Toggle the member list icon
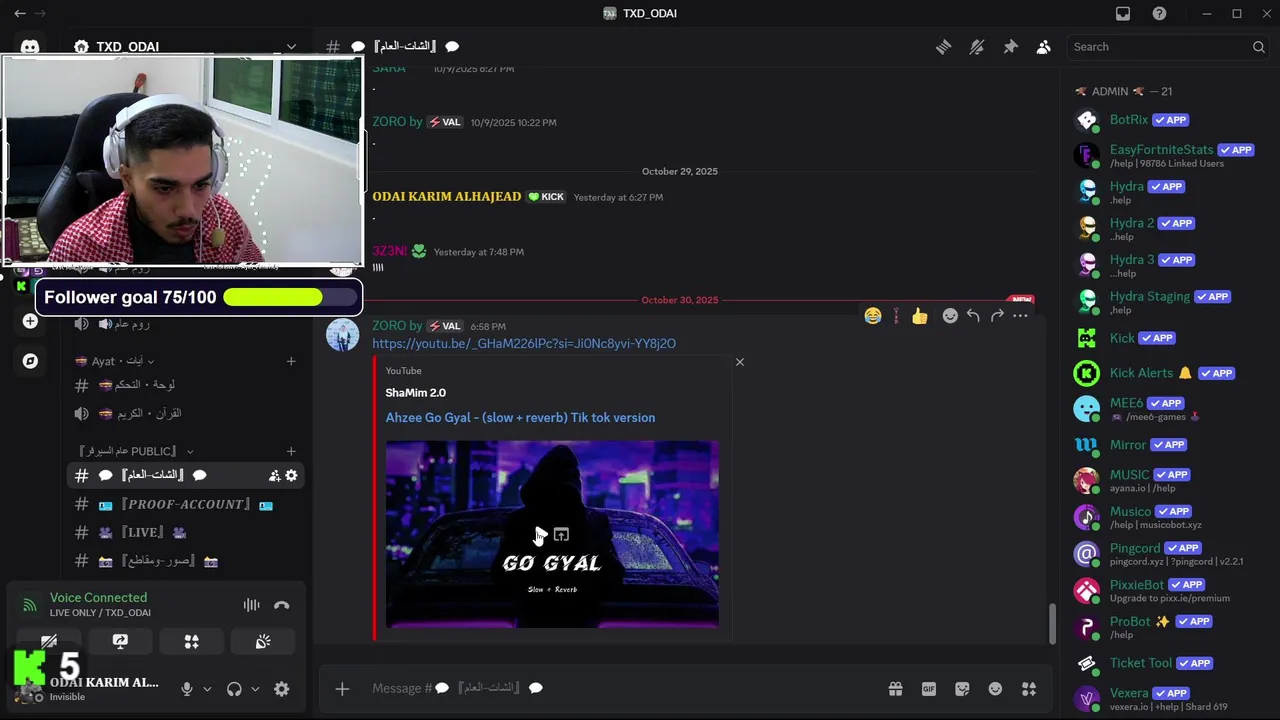 pos(1043,47)
